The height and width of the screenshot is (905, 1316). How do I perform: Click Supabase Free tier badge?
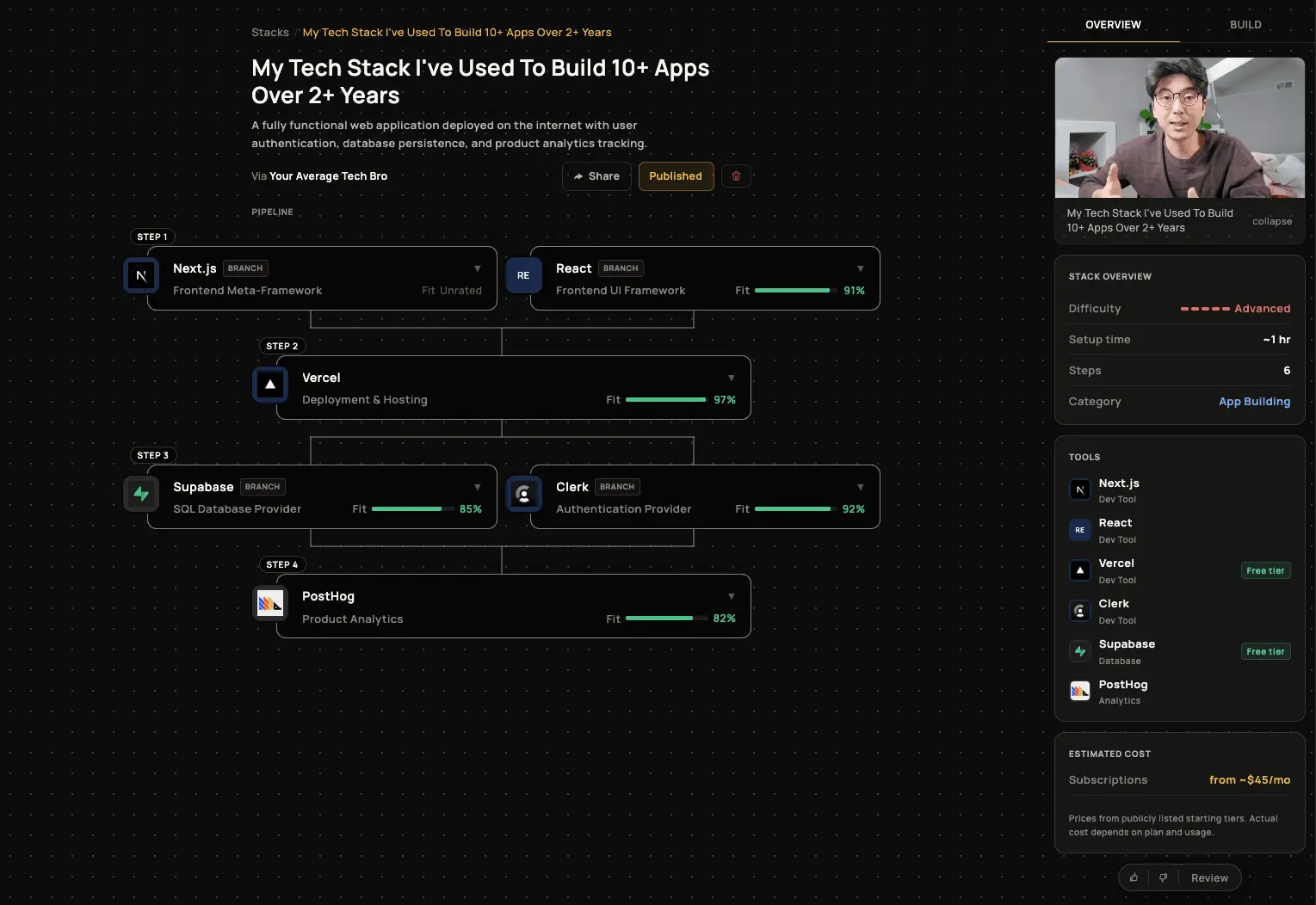pyautogui.click(x=1265, y=651)
